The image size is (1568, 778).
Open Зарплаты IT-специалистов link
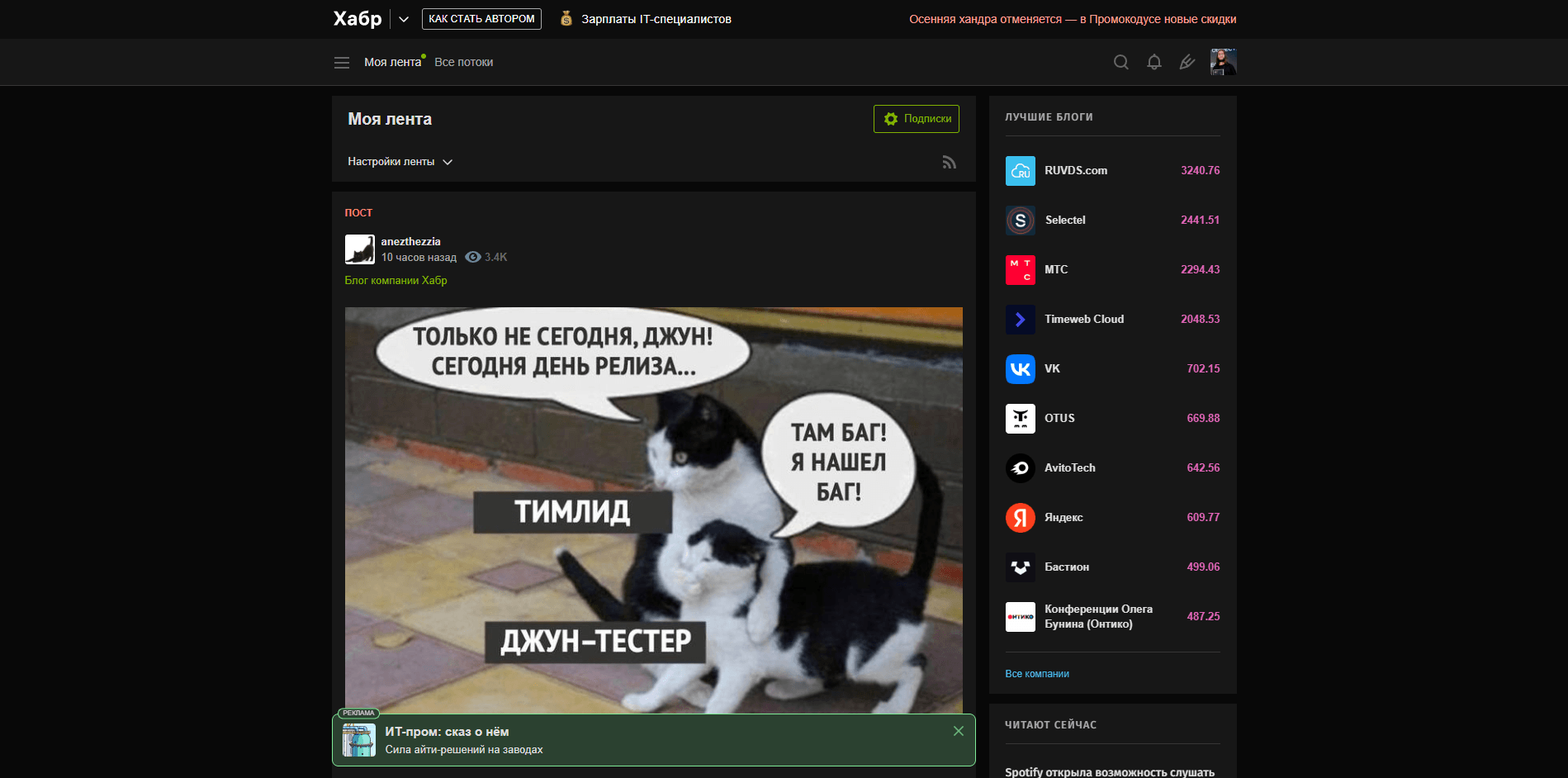coord(656,19)
